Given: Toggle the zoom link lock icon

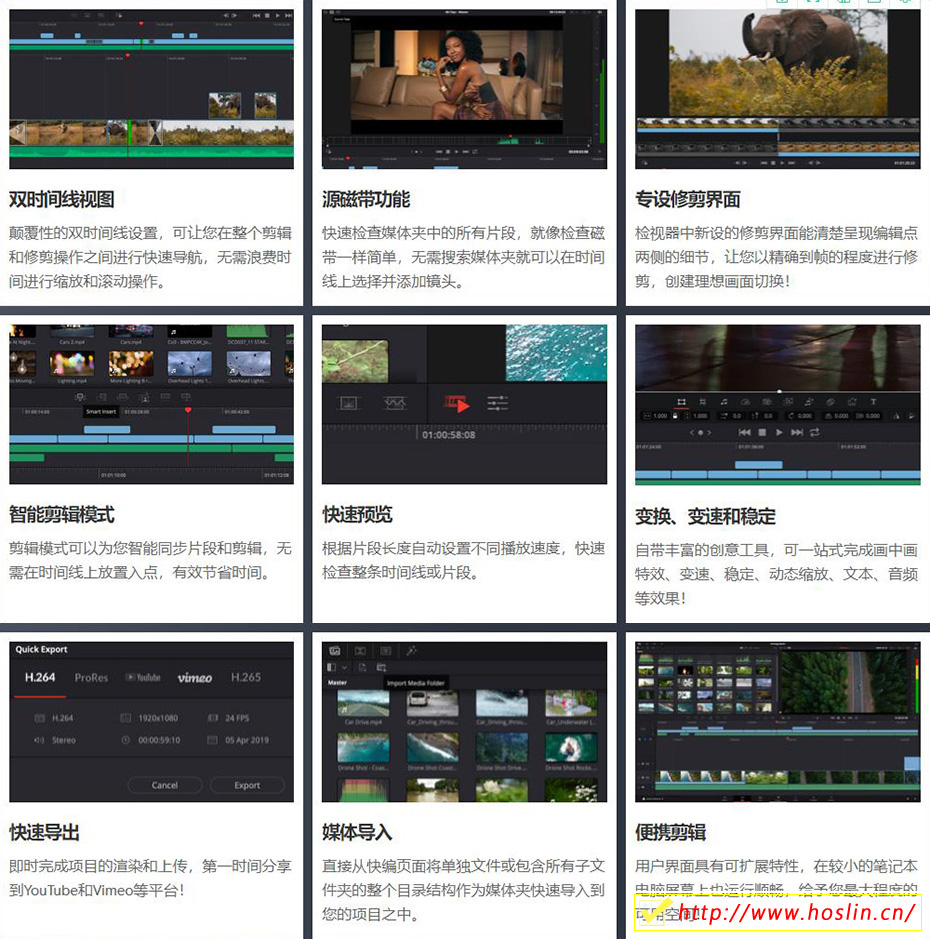Looking at the screenshot, I should click(675, 416).
